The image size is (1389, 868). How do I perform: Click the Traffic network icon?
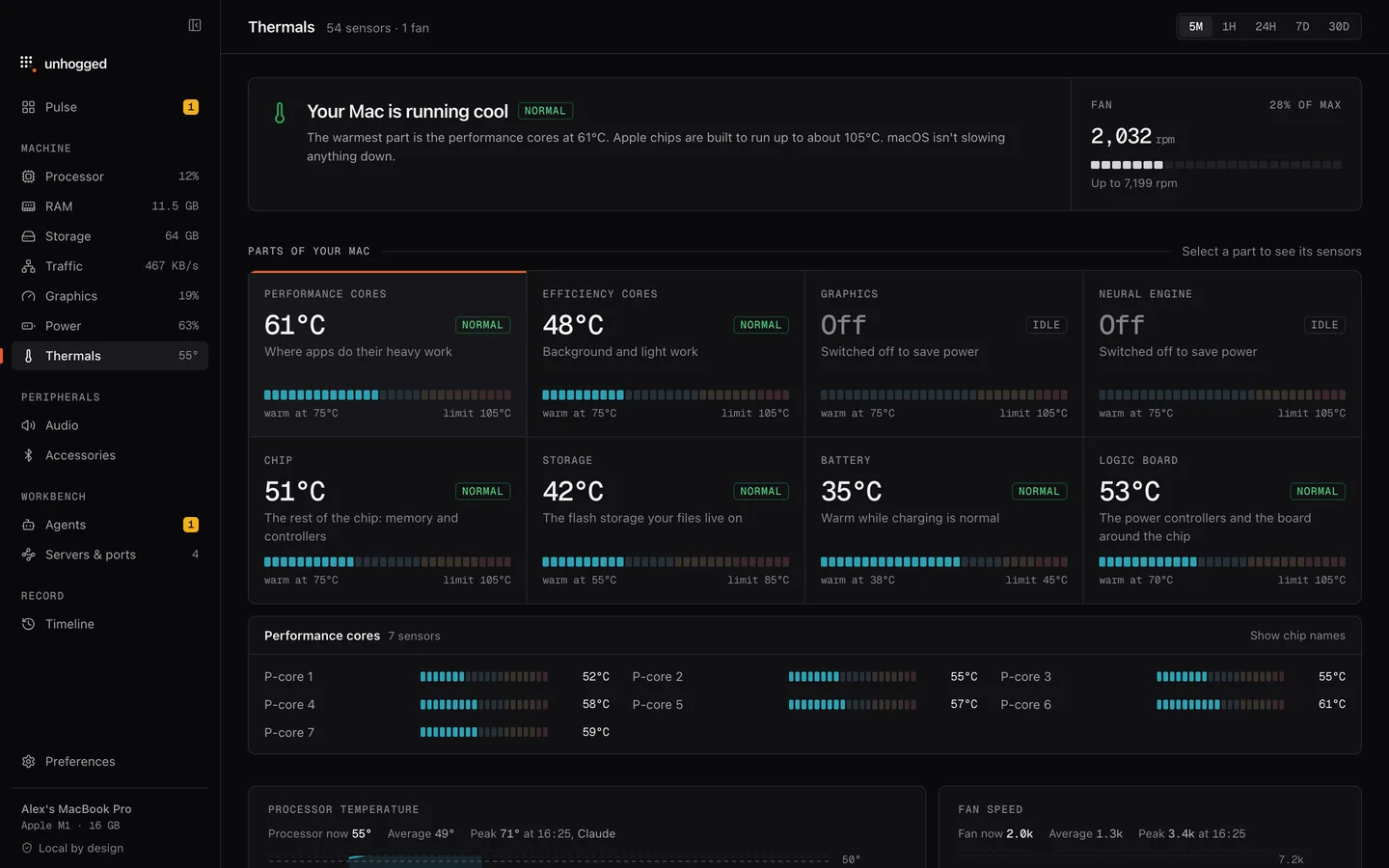point(28,266)
